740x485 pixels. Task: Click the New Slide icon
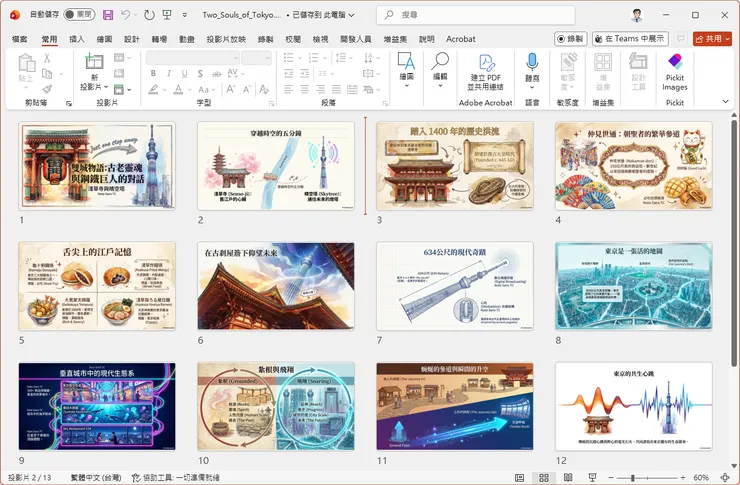(94, 62)
